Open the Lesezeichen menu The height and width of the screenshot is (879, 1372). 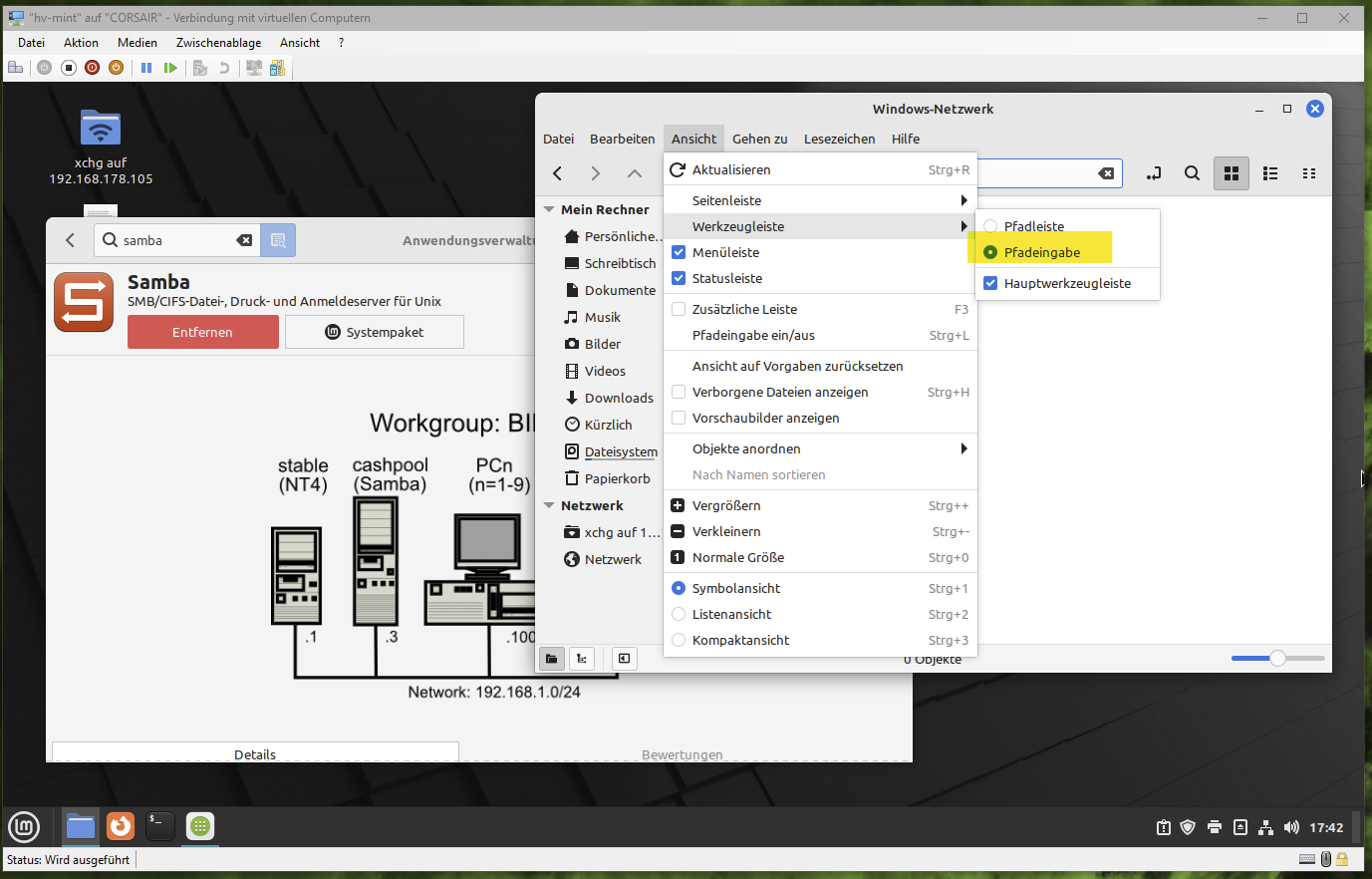[x=840, y=139]
